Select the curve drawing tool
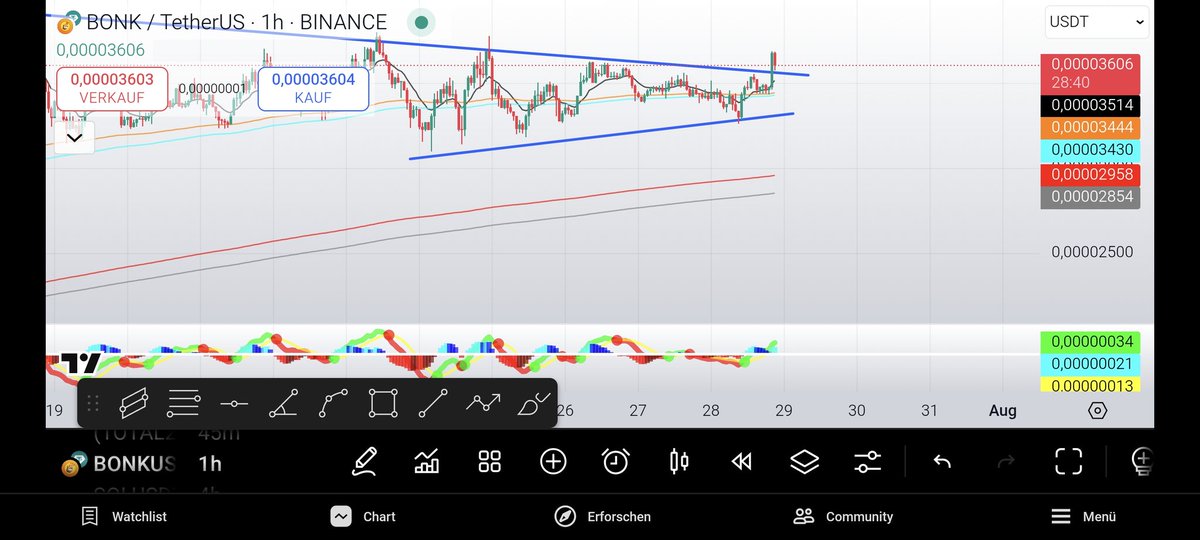 coord(334,404)
